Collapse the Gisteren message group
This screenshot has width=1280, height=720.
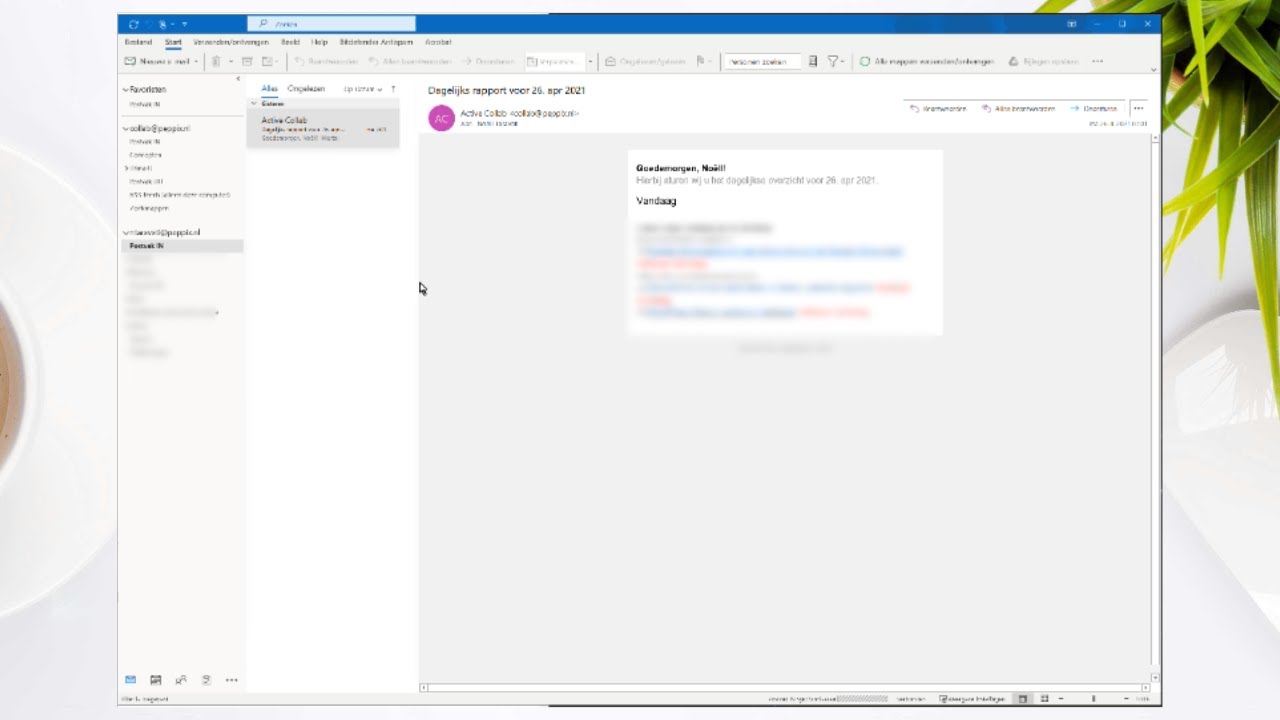click(x=253, y=103)
